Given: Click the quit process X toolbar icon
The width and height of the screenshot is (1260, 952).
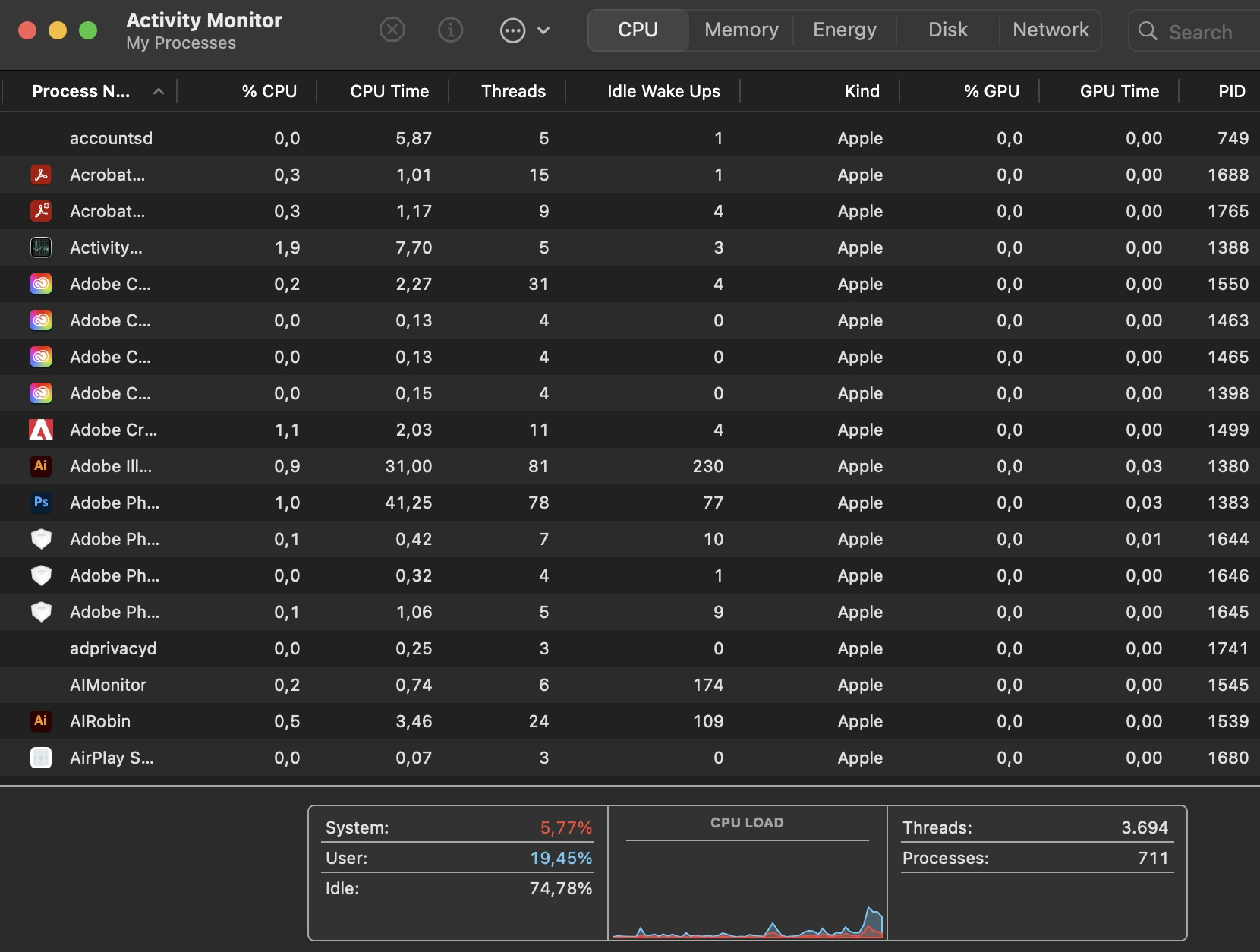Looking at the screenshot, I should (392, 30).
